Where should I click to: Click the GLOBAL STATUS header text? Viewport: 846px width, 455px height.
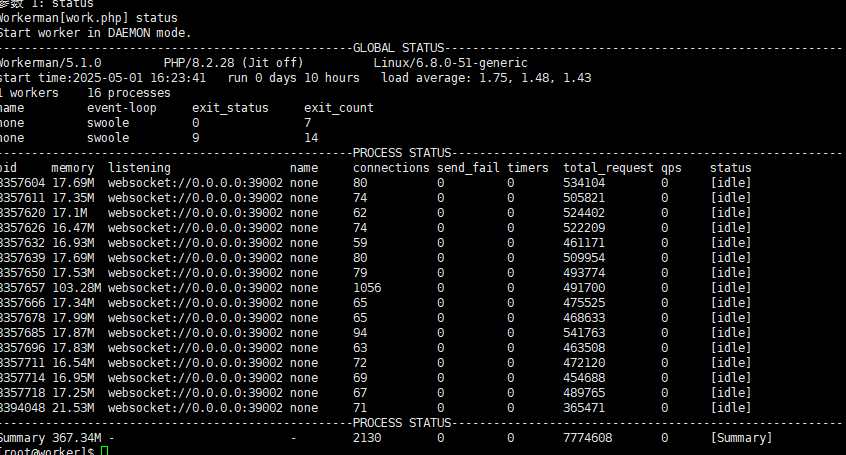[x=398, y=48]
